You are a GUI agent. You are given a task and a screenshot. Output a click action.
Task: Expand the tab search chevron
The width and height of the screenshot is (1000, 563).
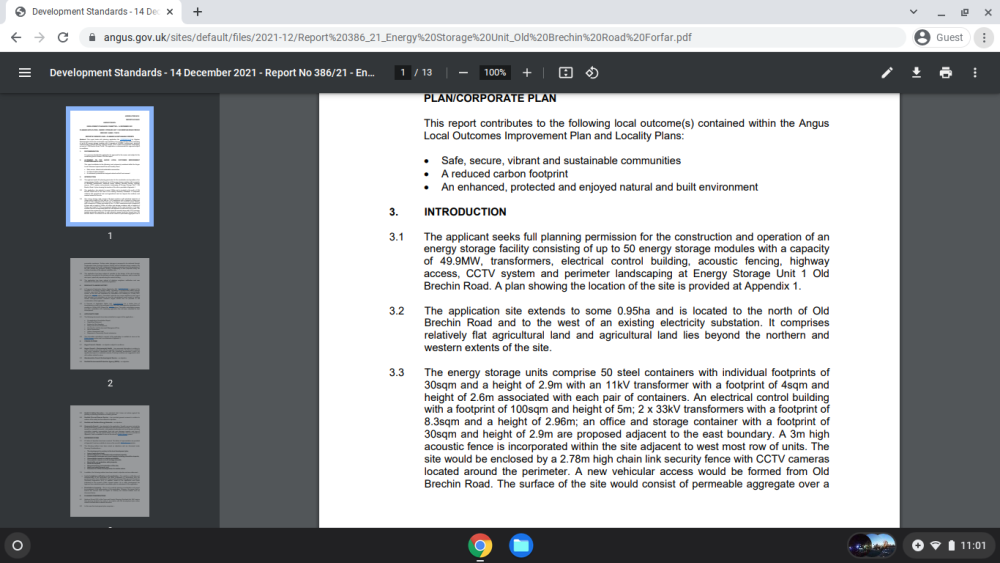(913, 11)
